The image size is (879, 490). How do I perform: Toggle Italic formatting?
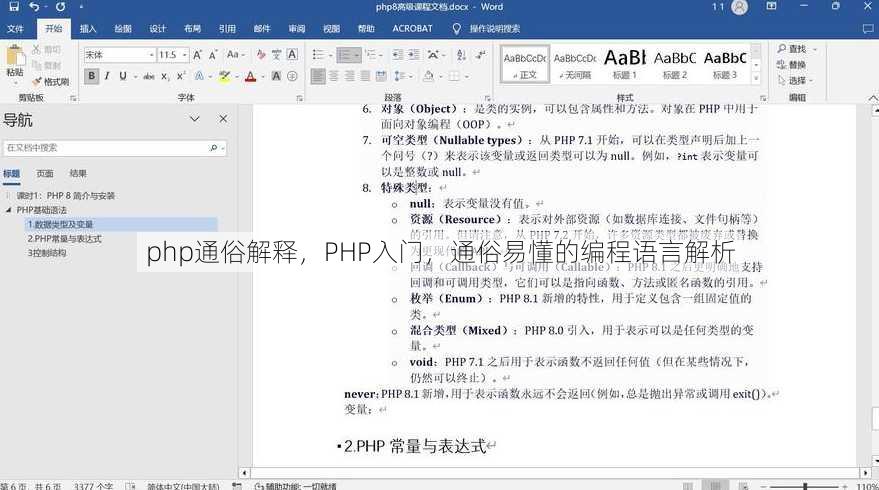(107, 76)
